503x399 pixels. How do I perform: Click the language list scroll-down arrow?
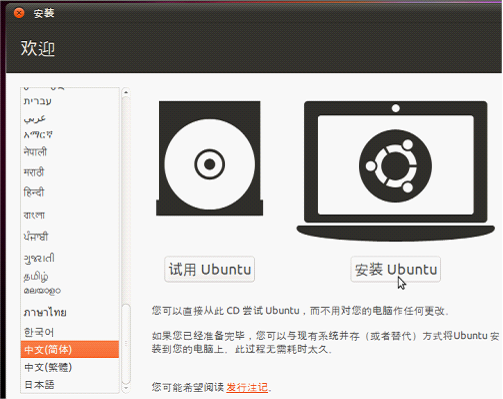pos(126,388)
